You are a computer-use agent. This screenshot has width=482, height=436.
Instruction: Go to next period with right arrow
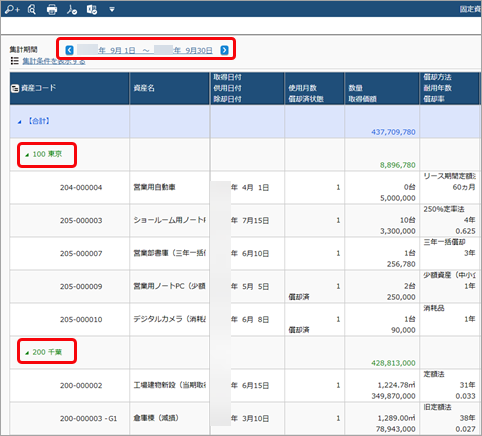[x=225, y=50]
